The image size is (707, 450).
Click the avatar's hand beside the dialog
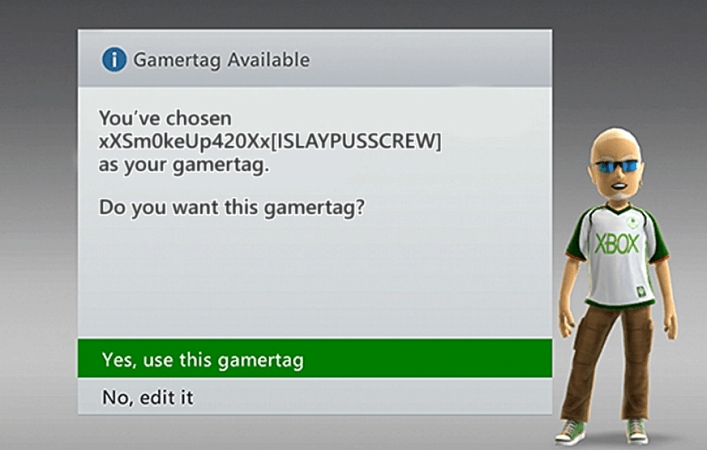click(x=565, y=325)
